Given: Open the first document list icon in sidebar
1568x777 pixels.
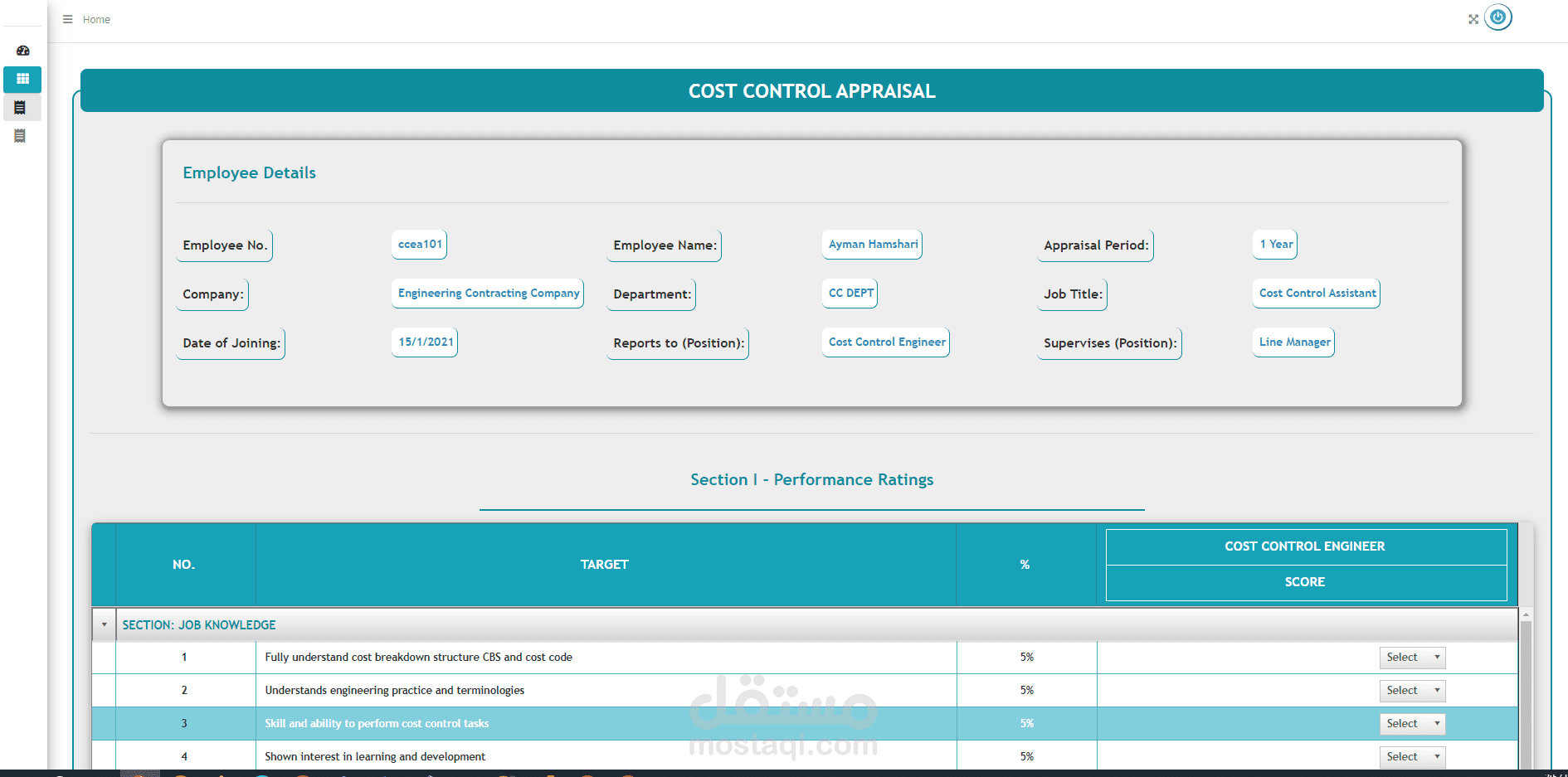Looking at the screenshot, I should tap(20, 107).
